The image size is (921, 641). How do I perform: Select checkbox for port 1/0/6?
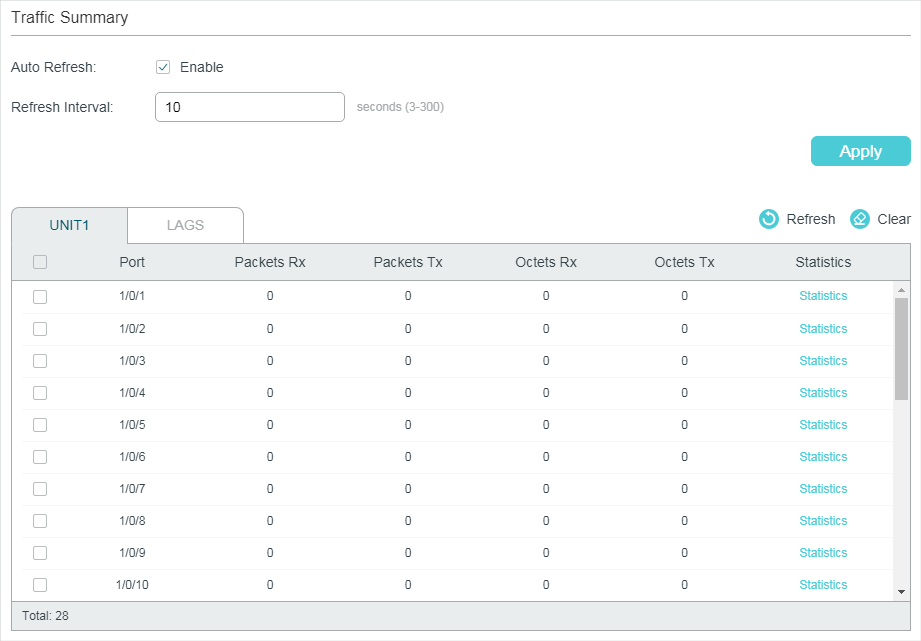pos(40,457)
